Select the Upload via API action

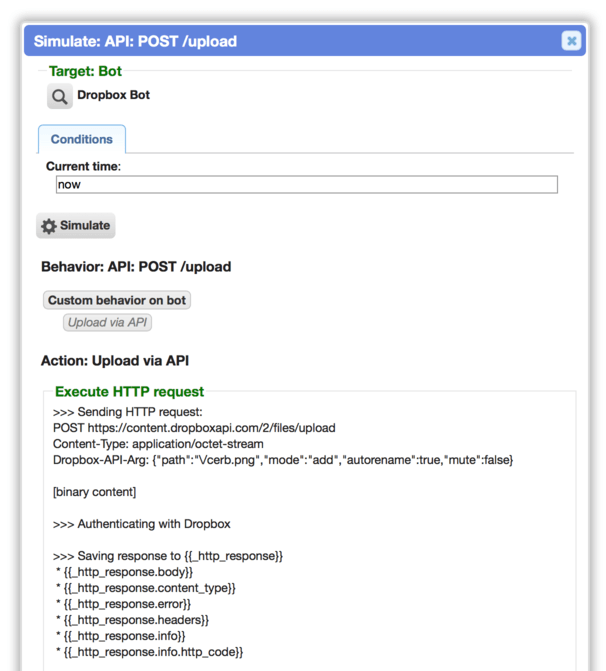pyautogui.click(x=107, y=322)
